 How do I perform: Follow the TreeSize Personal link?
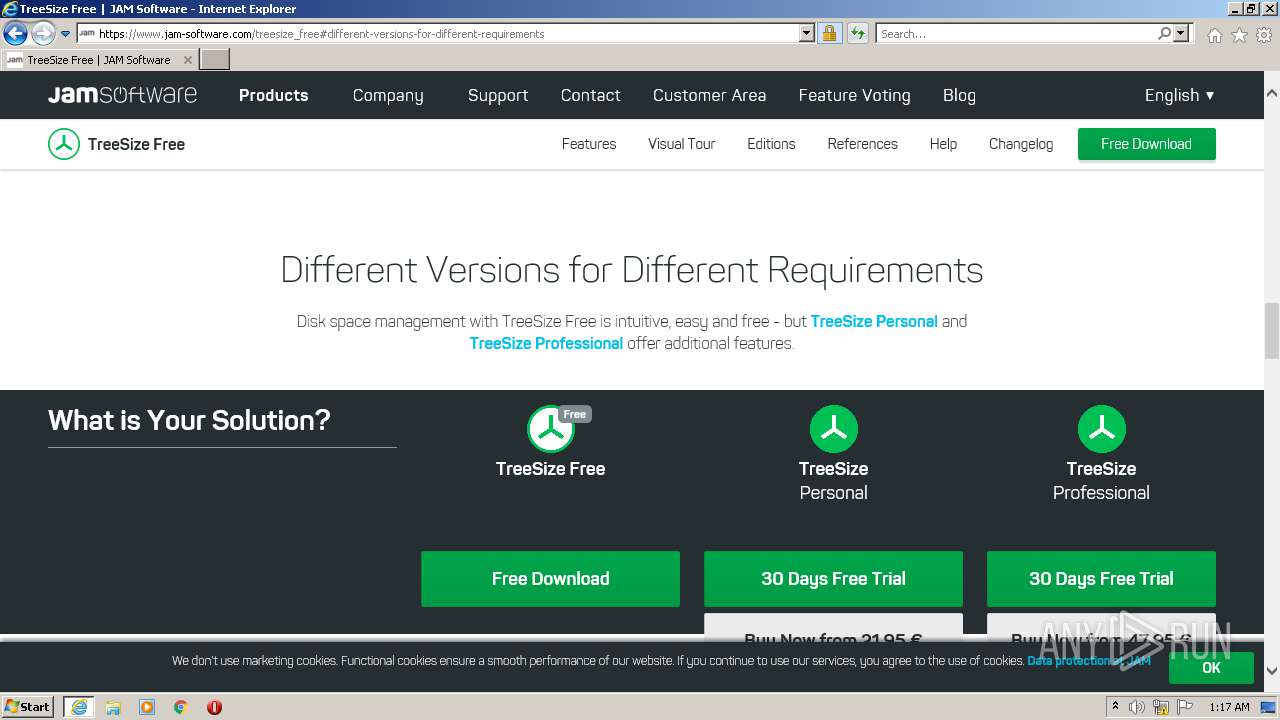[874, 321]
